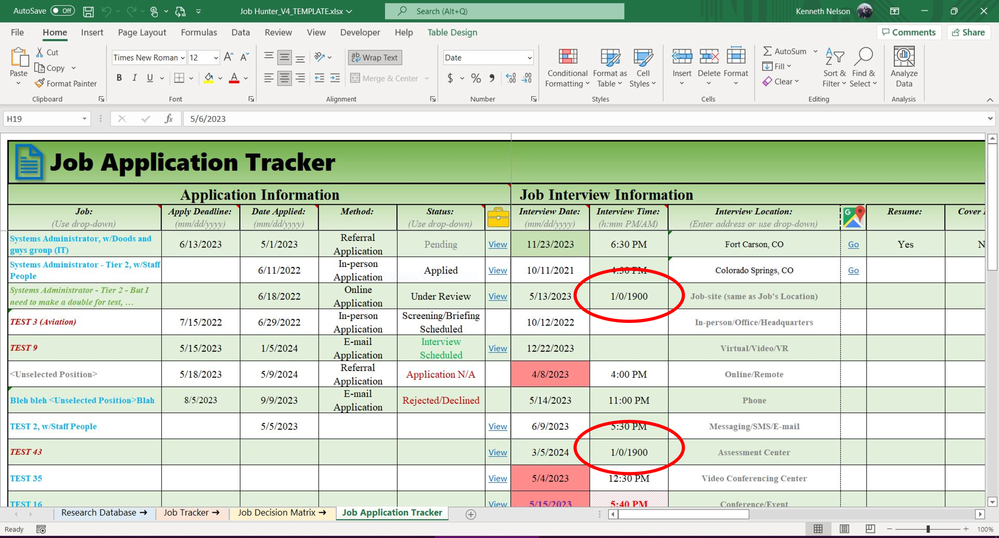Switch to the Insert tab
This screenshot has width=999, height=538.
point(92,32)
